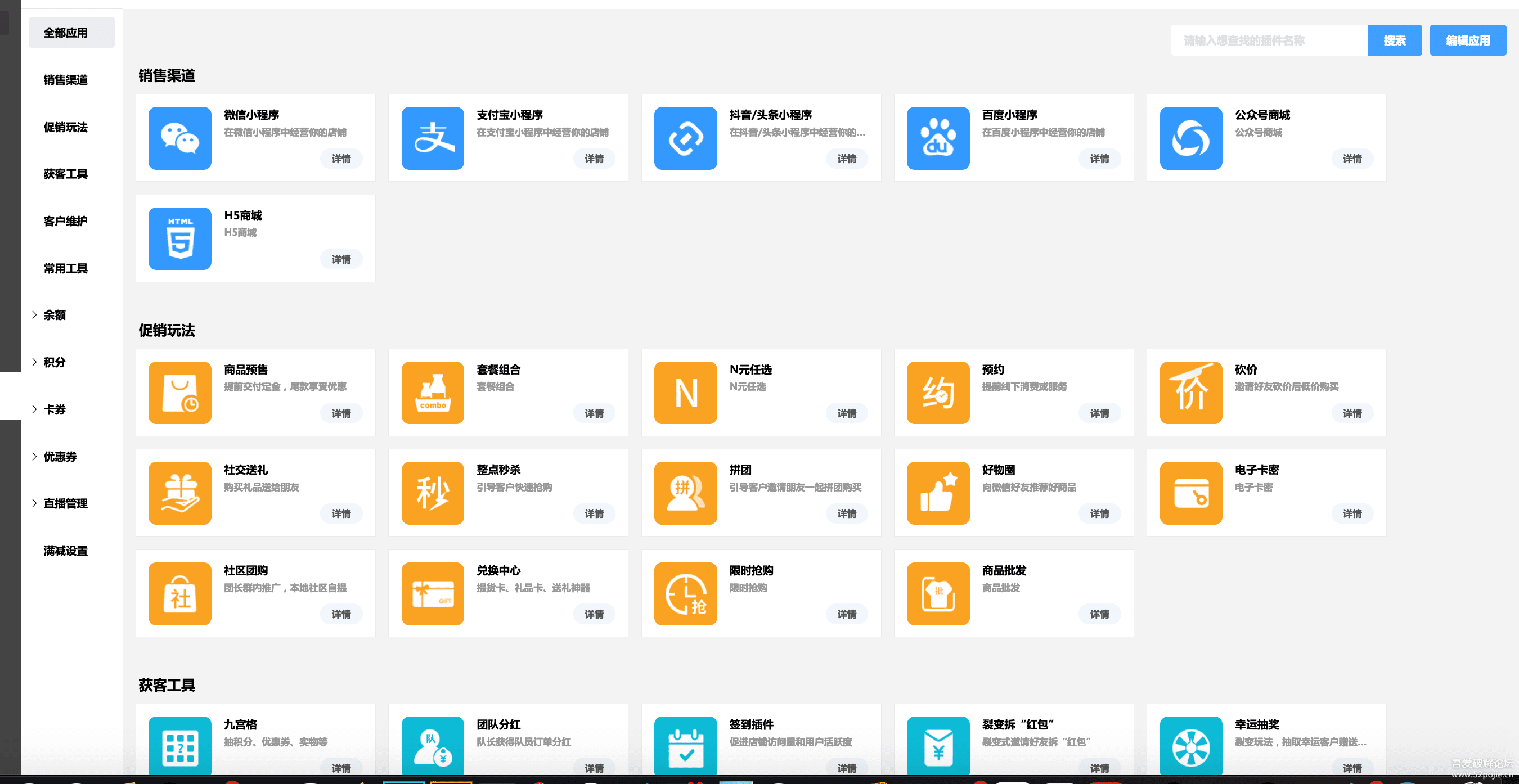Open the 好物圈 thumbs-up icon

pyautogui.click(x=938, y=493)
